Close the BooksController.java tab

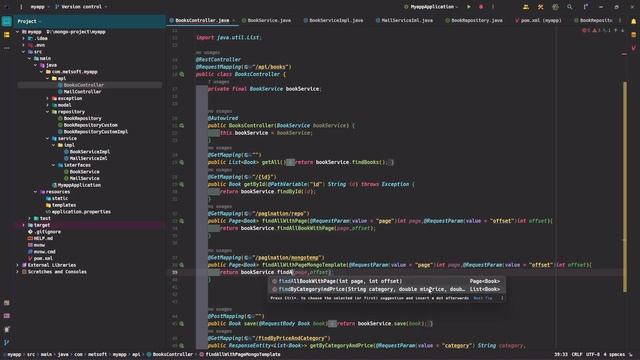point(233,20)
